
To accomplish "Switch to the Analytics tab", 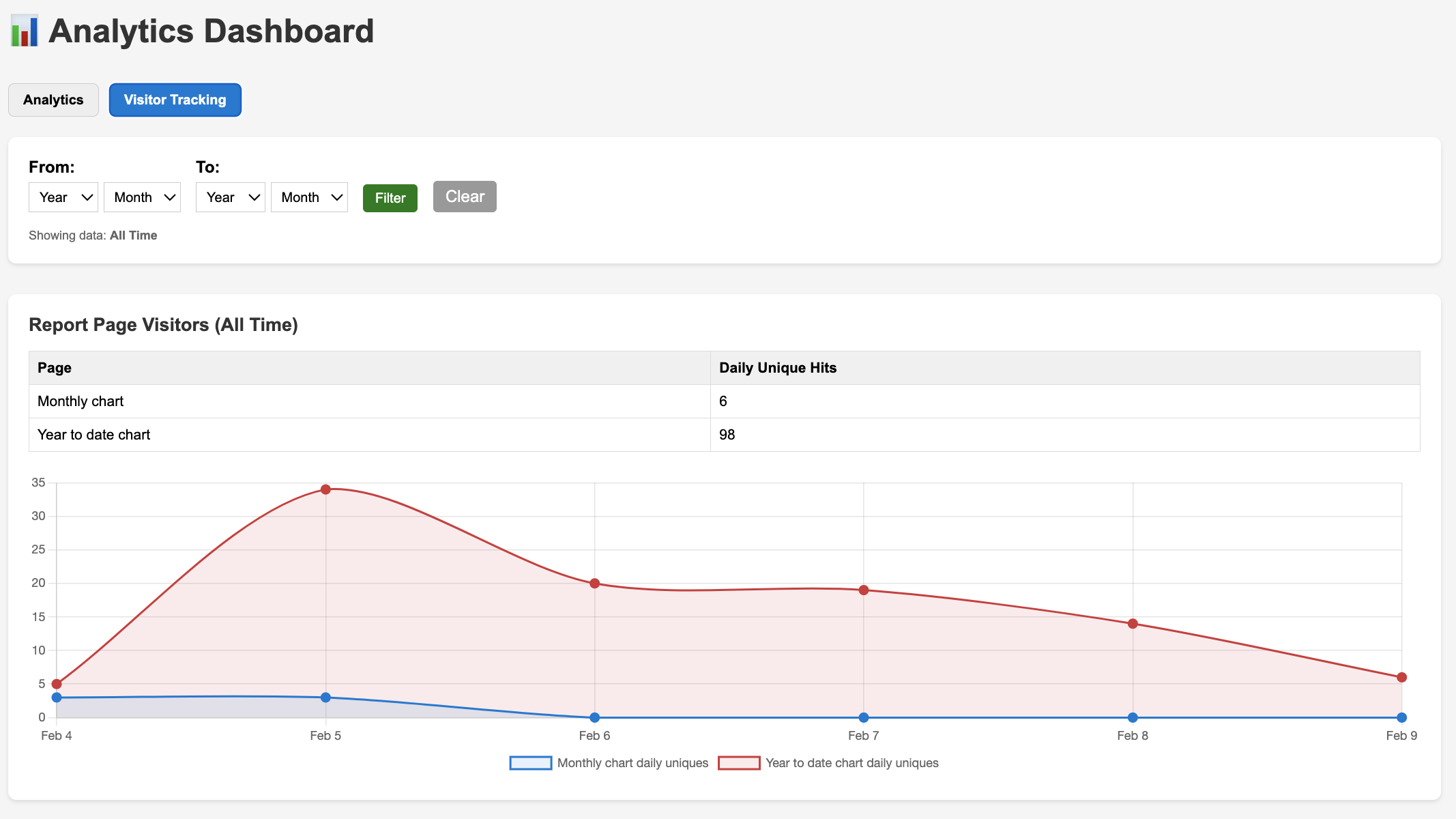I will [53, 100].
